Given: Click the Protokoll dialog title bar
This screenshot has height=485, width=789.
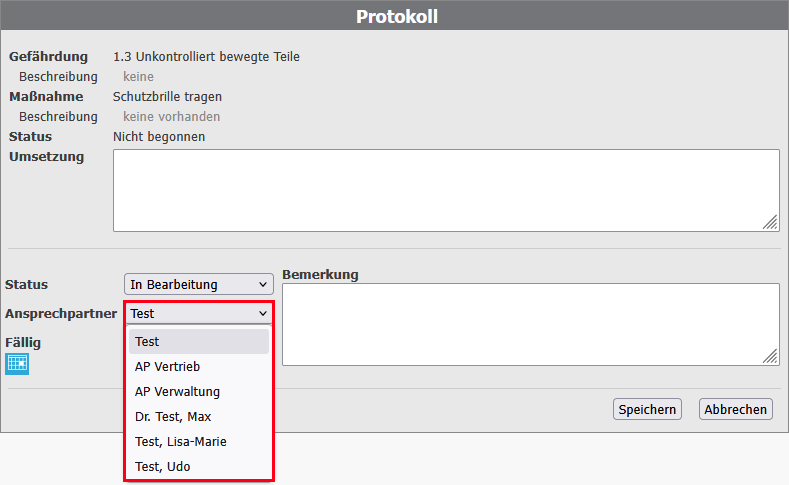Looking at the screenshot, I should point(394,16).
